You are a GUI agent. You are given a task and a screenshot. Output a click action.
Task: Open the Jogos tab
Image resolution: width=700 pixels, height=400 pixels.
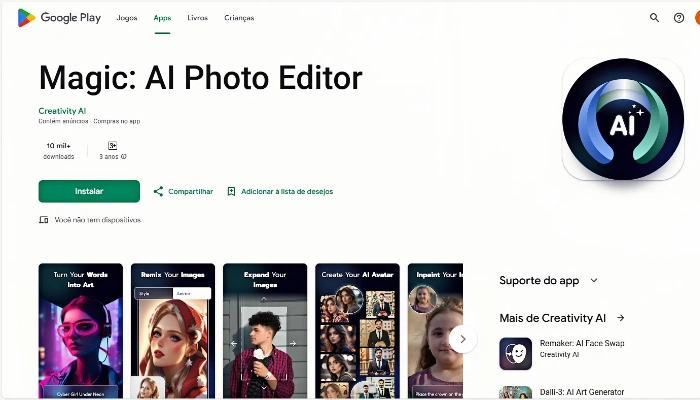(127, 18)
